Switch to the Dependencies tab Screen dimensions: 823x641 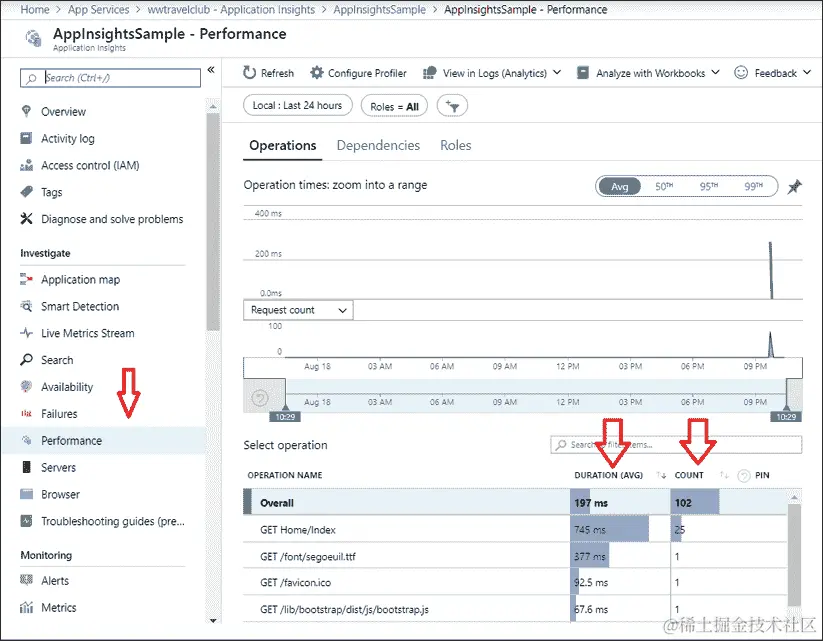[378, 145]
